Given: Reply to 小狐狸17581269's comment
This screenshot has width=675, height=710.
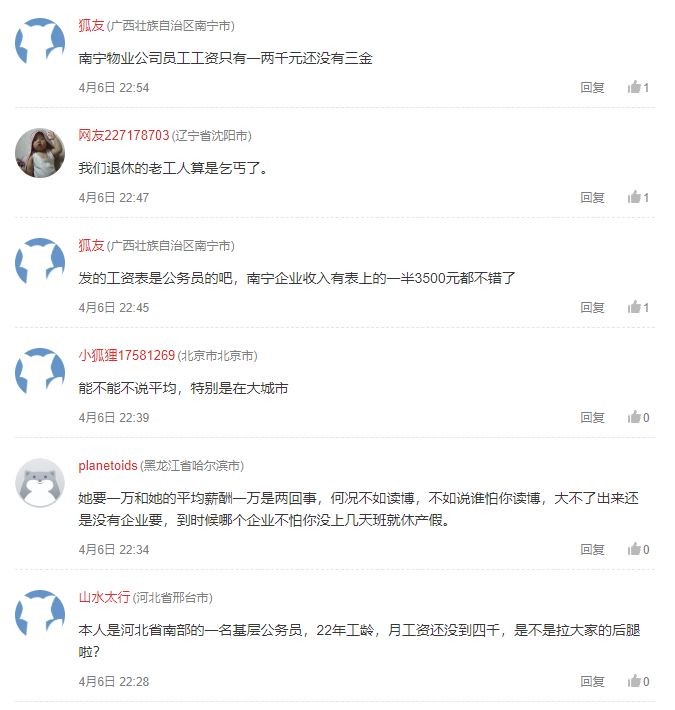Looking at the screenshot, I should click(592, 418).
